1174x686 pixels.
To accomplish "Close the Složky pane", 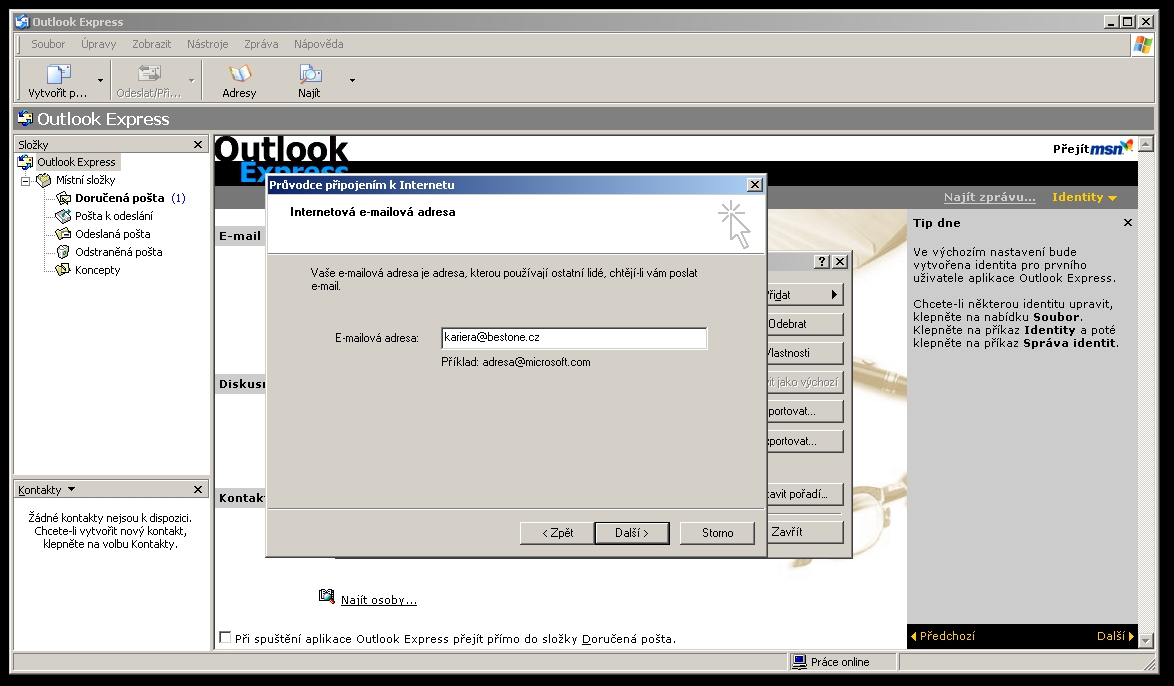I will 198,145.
